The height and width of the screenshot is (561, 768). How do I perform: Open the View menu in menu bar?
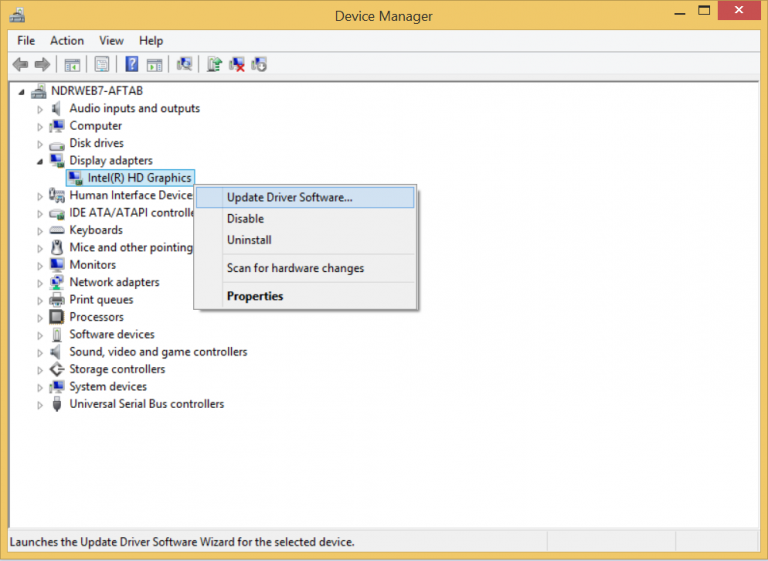point(111,41)
